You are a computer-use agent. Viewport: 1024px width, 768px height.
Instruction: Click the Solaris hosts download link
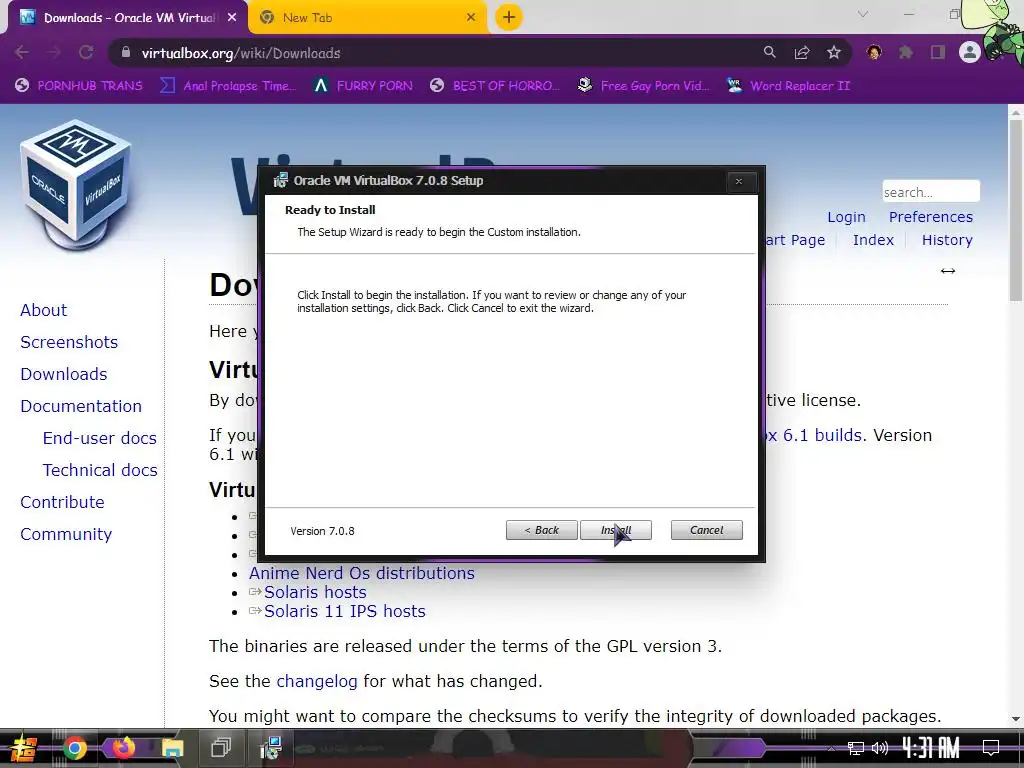point(315,592)
